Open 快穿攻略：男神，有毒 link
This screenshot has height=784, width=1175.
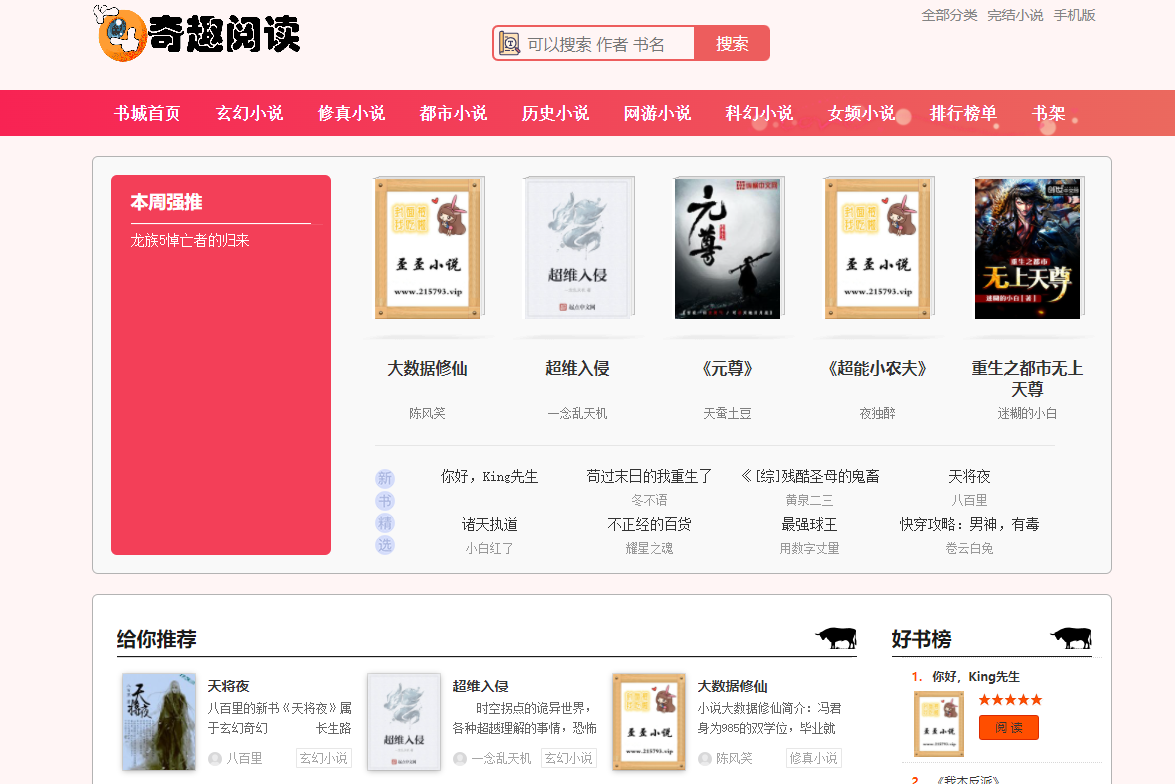pyautogui.click(x=969, y=525)
